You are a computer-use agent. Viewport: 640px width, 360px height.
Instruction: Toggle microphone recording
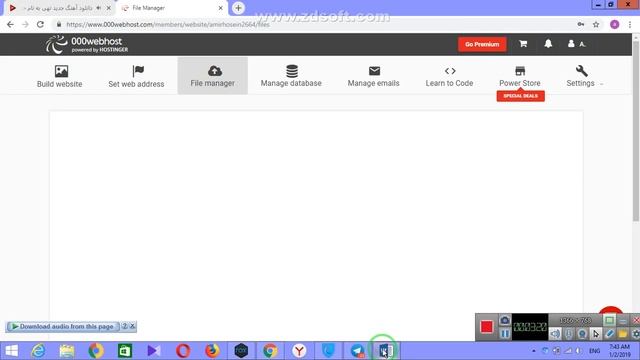[569, 334]
